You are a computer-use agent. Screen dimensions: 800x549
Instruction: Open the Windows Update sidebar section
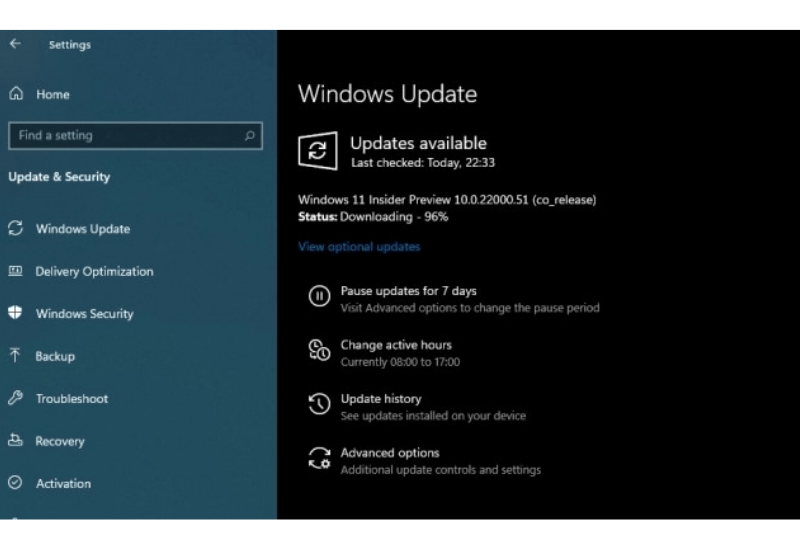tap(83, 229)
